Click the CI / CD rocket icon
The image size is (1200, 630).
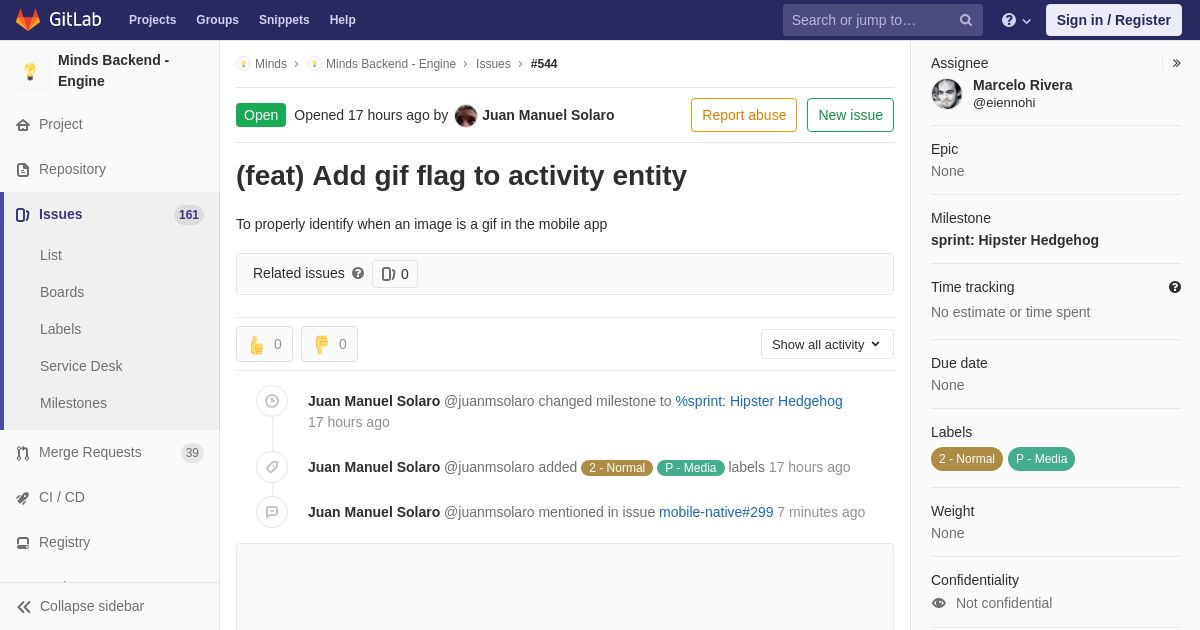(x=23, y=498)
